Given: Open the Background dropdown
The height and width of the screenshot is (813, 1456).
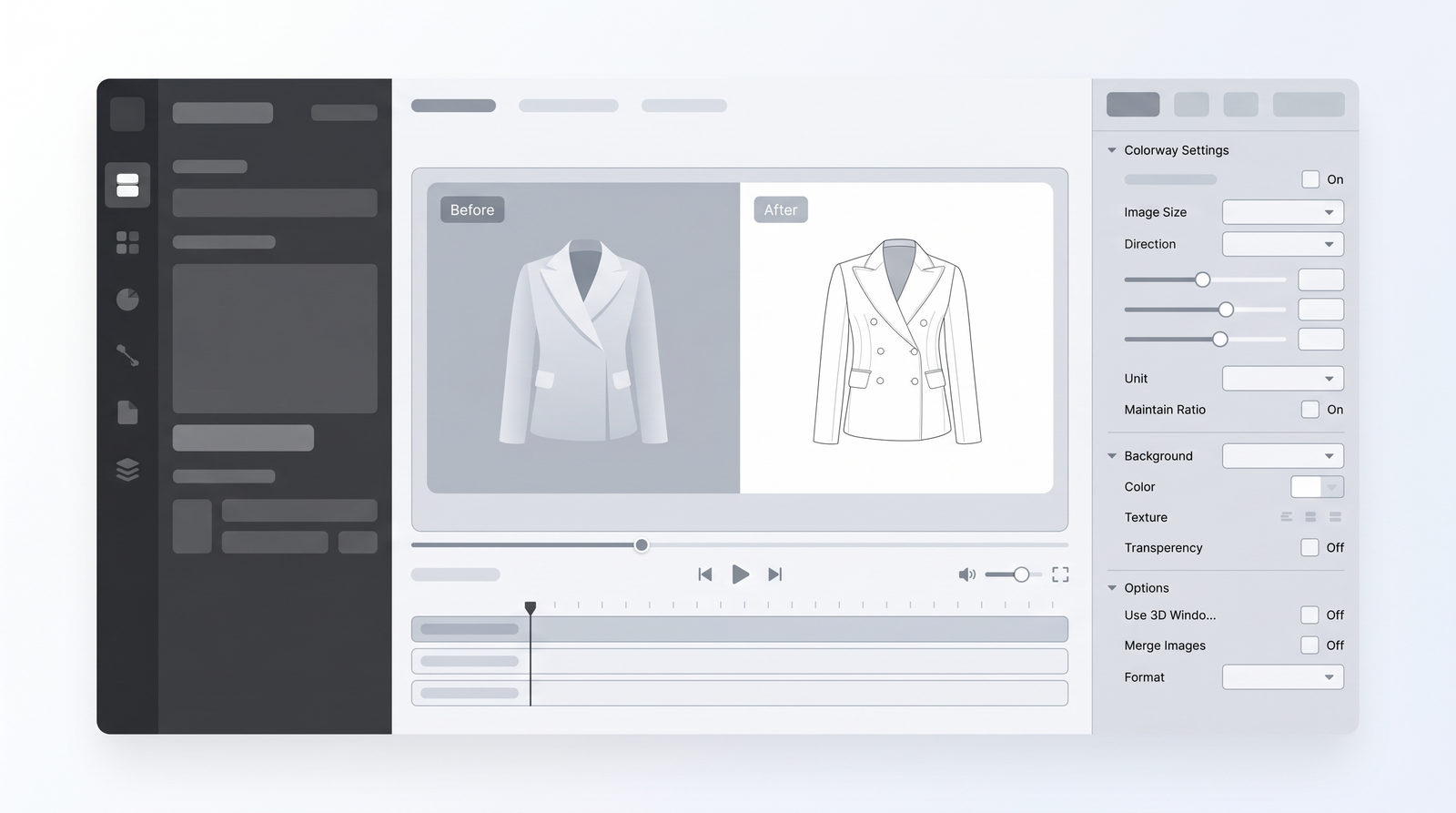Looking at the screenshot, I should click(1283, 455).
